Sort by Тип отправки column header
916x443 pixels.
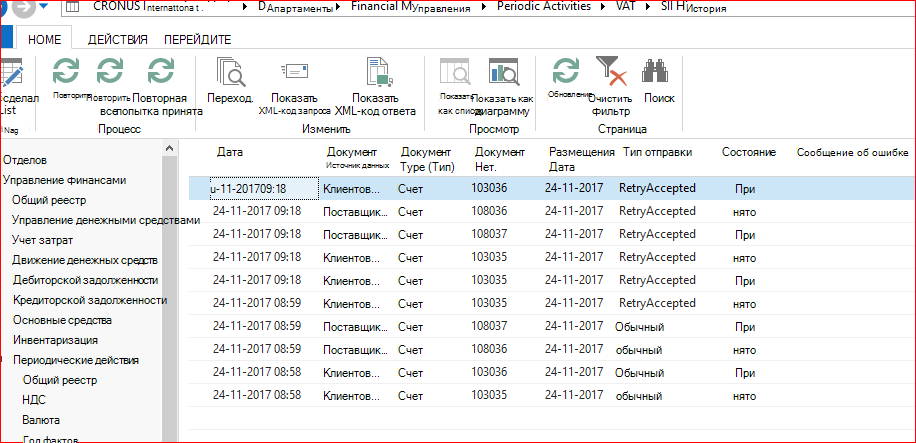(x=657, y=153)
